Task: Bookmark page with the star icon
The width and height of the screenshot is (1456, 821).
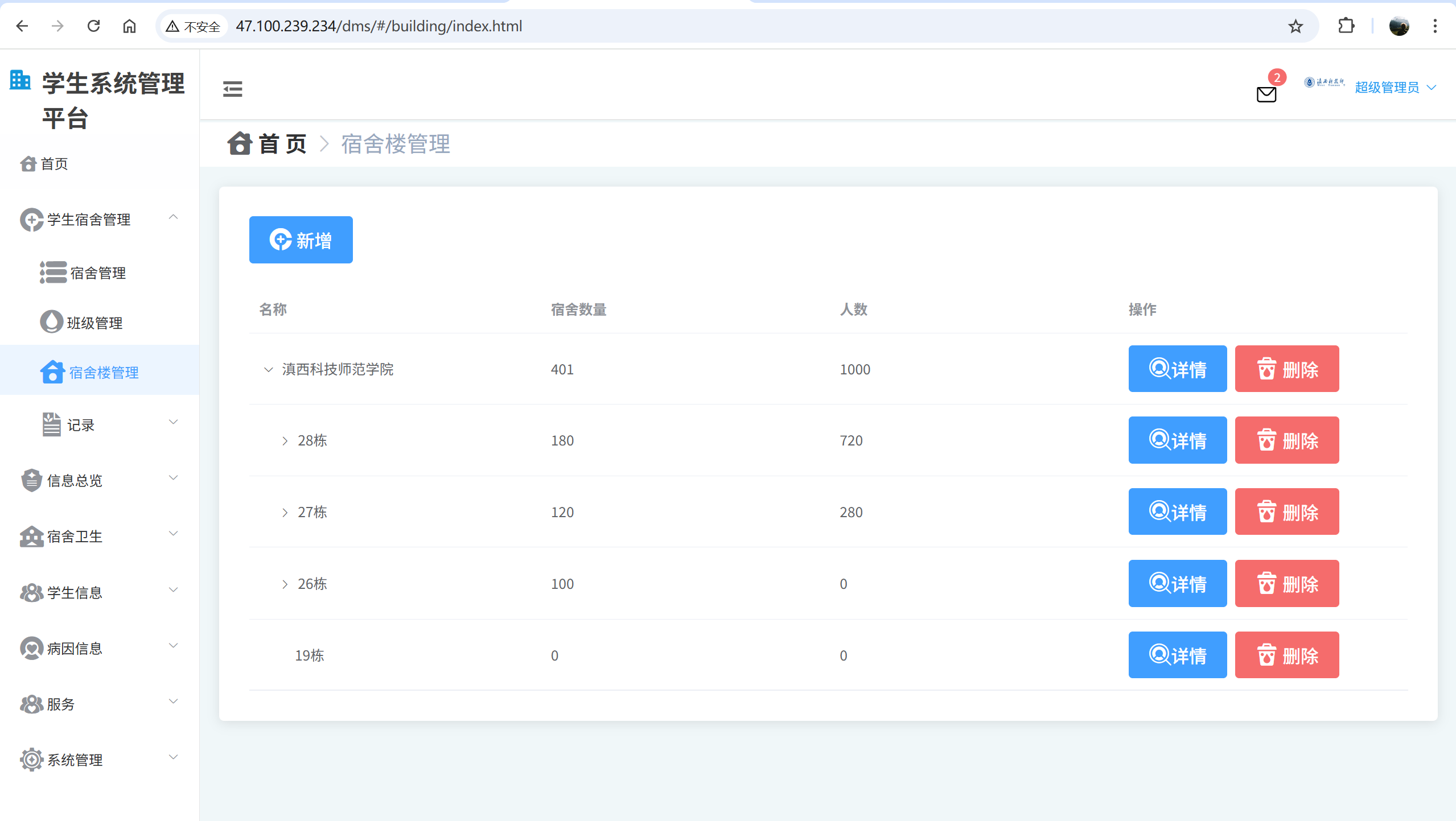Action: [x=1295, y=26]
